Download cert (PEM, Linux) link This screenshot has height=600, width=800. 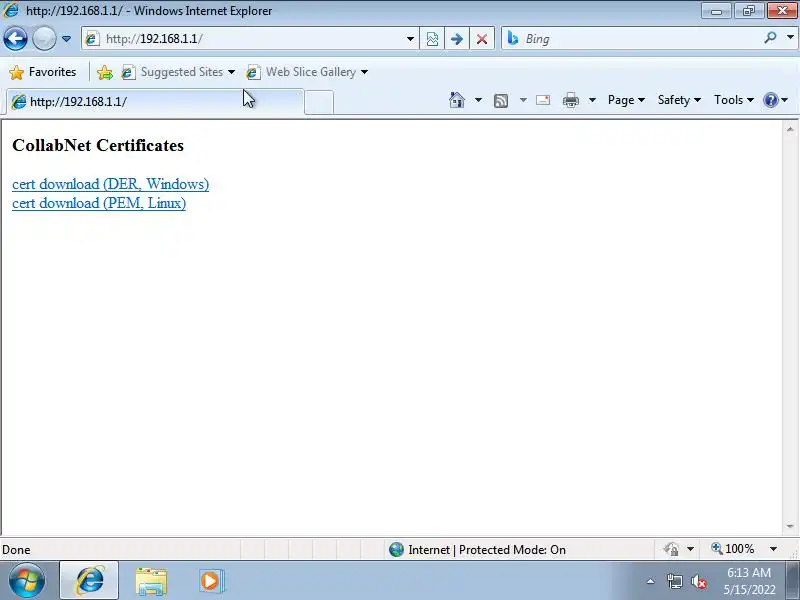coord(99,203)
